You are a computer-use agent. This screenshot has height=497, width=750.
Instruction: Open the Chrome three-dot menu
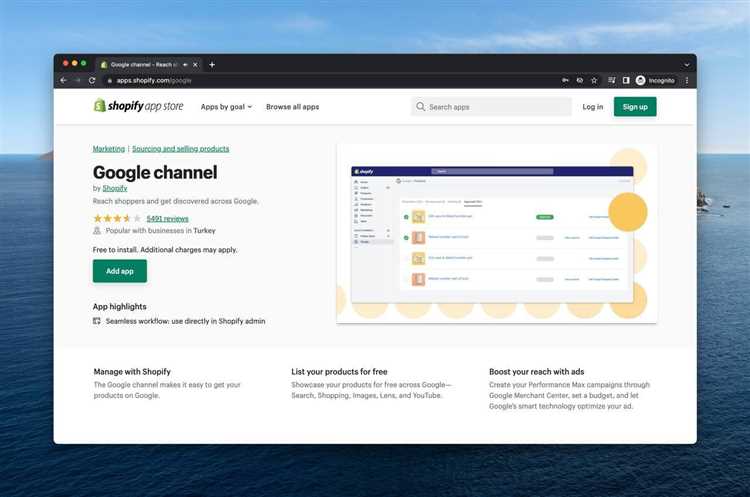coord(687,80)
